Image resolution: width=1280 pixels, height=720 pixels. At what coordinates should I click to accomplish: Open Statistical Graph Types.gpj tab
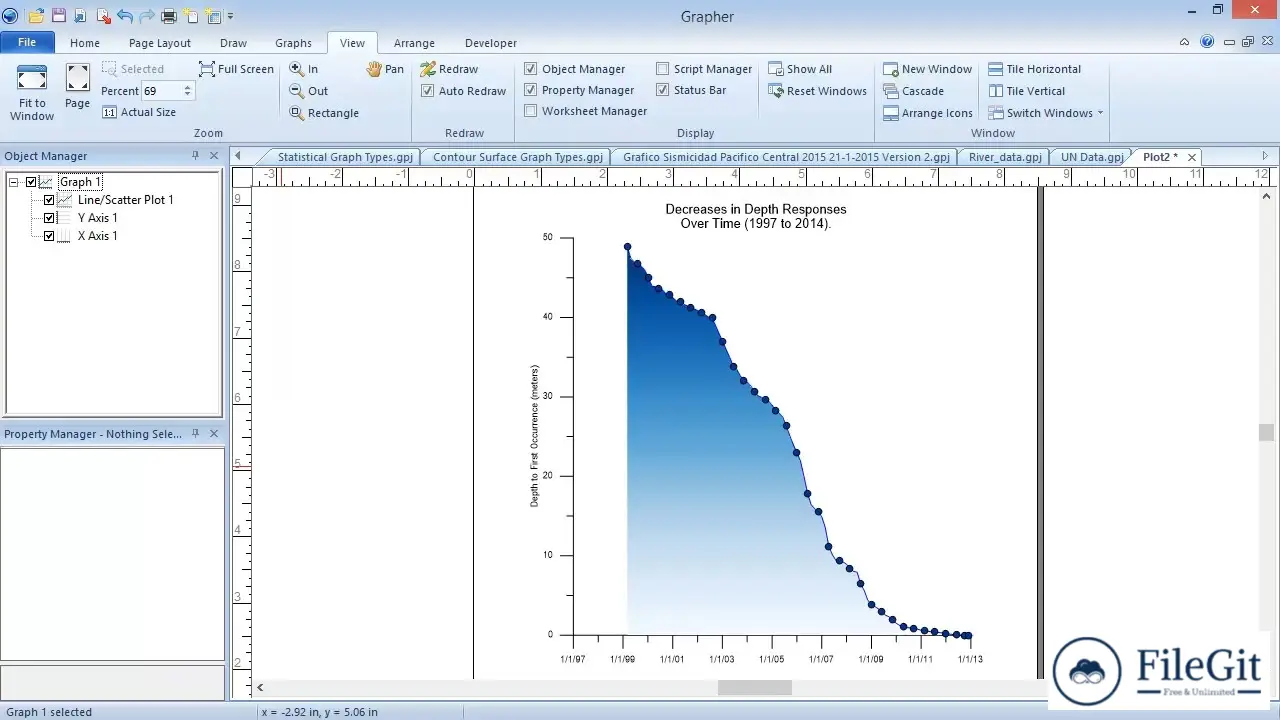click(x=344, y=157)
